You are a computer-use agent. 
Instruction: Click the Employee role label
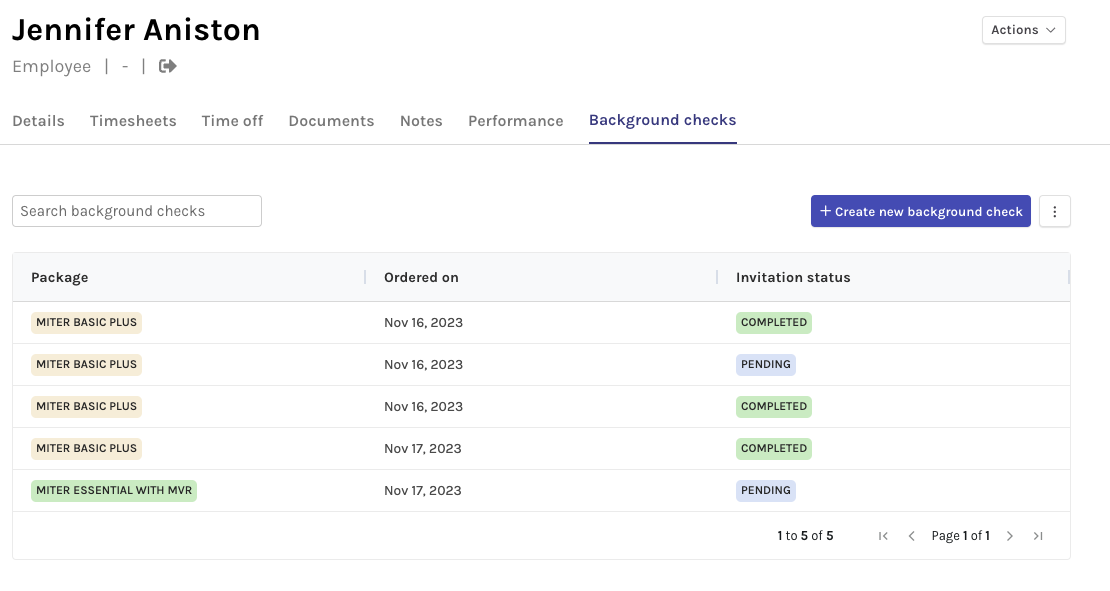52,67
